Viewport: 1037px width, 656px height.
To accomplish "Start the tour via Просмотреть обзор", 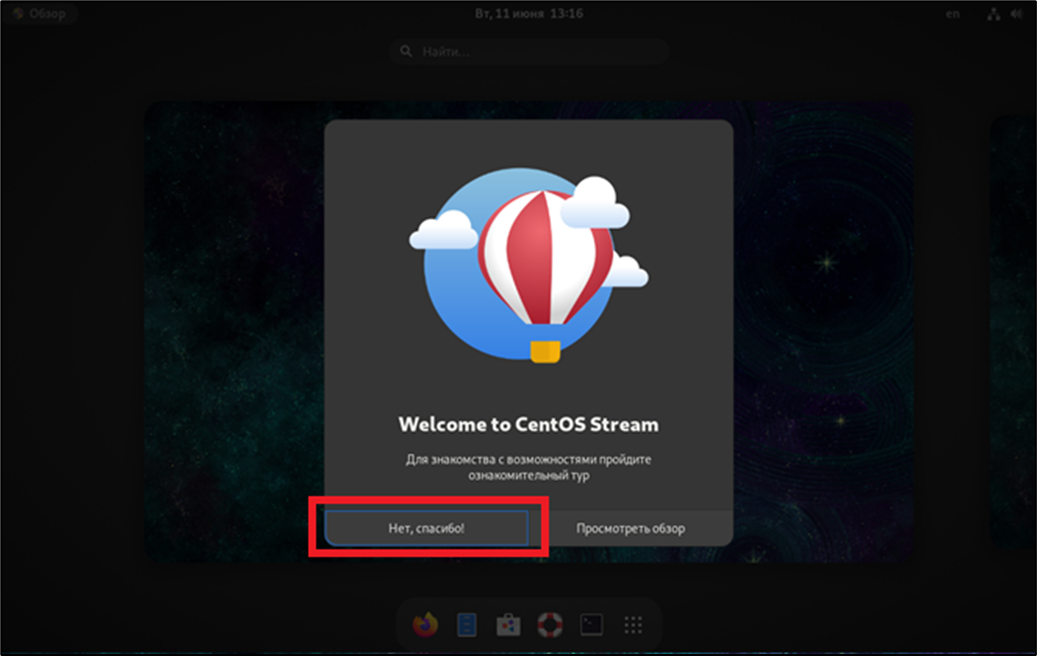I will pyautogui.click(x=630, y=528).
